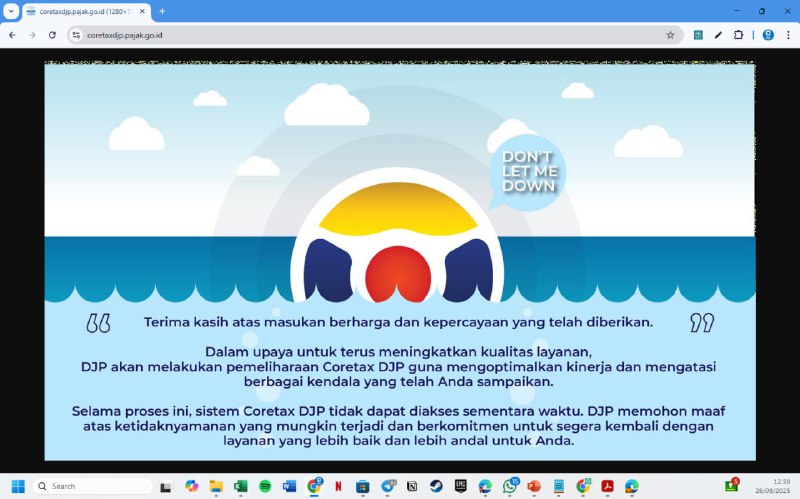Screen dimensions: 800x499
Task: Open Steam from the taskbar
Action: 436,486
